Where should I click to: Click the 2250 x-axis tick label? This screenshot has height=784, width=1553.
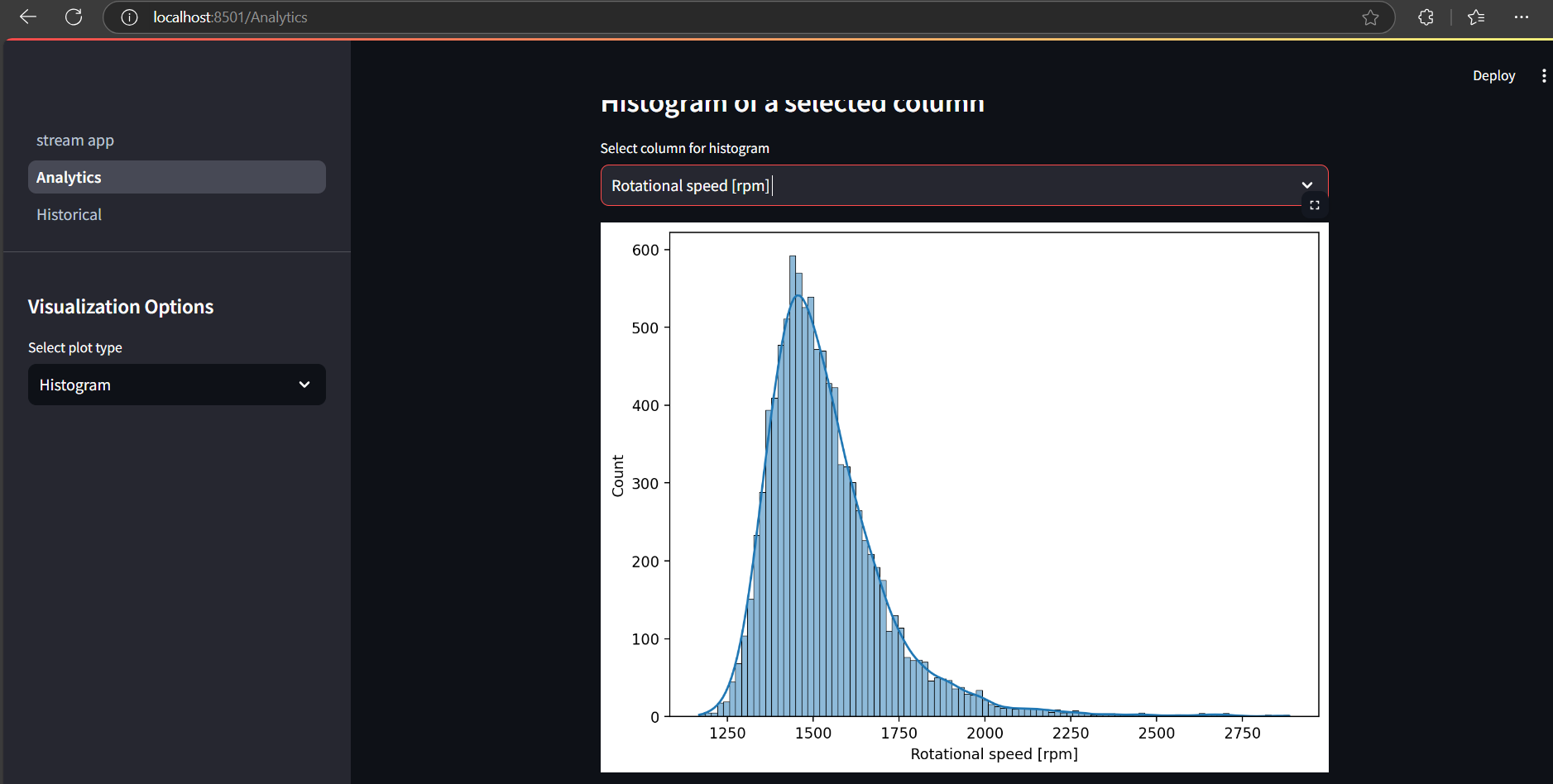[1071, 733]
